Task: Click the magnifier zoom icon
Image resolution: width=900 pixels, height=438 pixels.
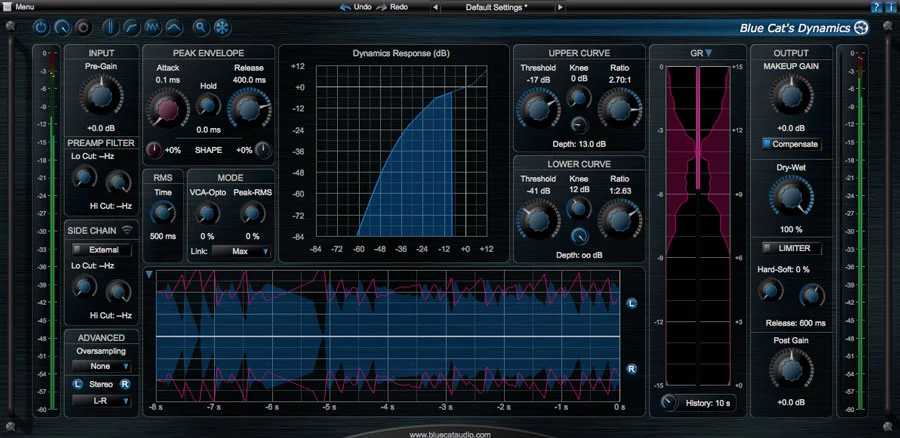Action: click(200, 27)
